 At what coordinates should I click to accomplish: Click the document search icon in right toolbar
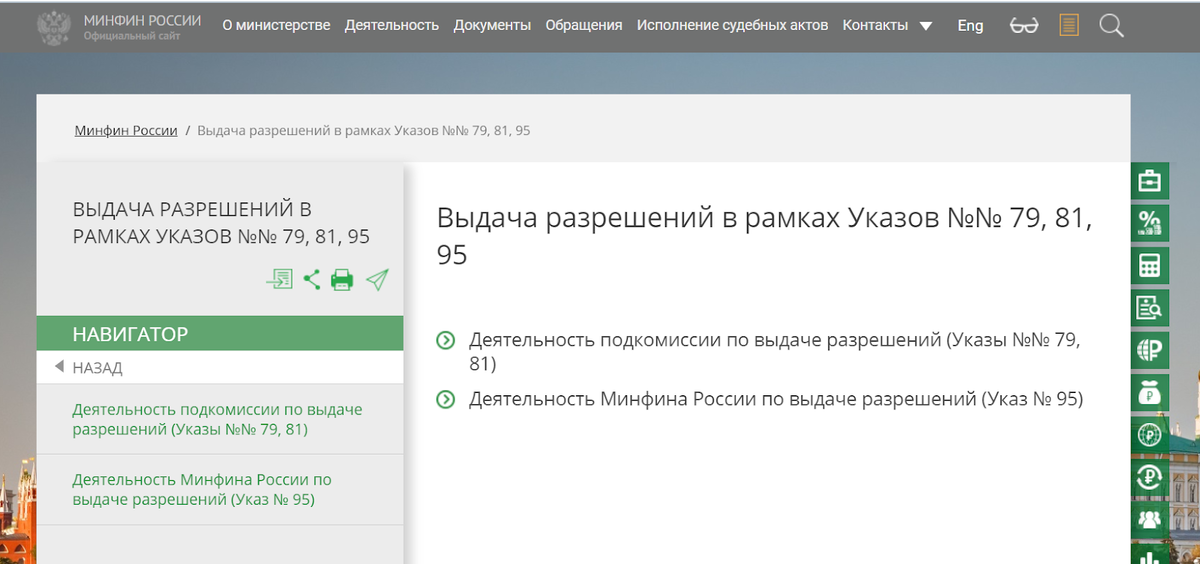click(x=1150, y=308)
